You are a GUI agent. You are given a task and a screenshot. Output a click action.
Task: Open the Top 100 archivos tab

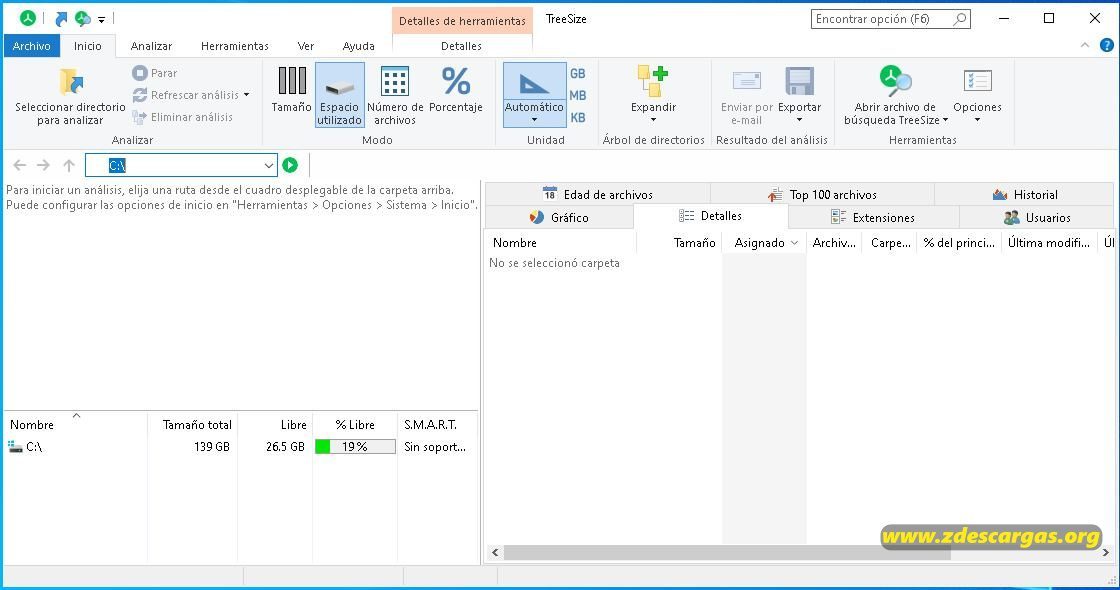click(x=822, y=194)
